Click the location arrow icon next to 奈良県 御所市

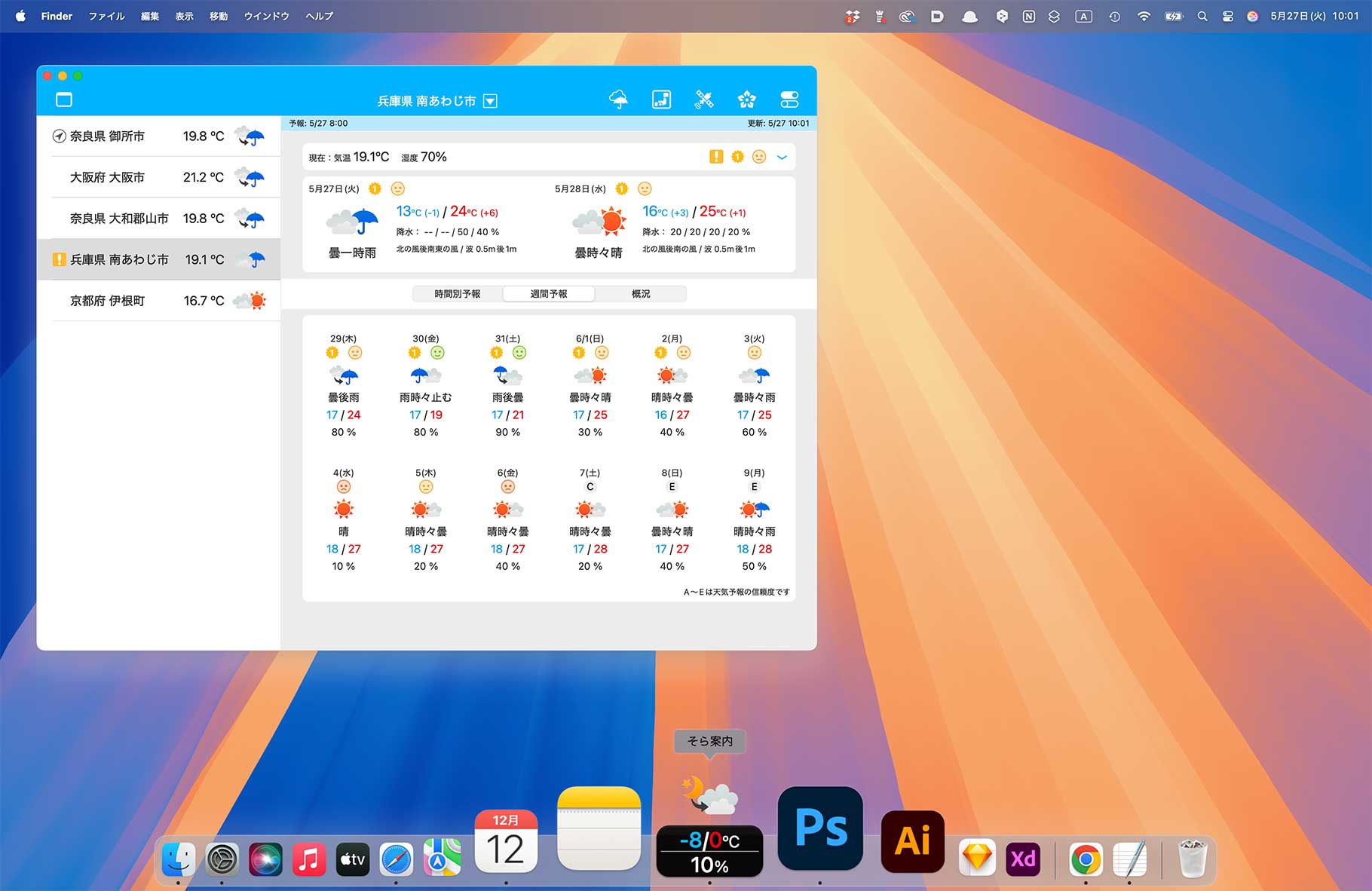61,136
